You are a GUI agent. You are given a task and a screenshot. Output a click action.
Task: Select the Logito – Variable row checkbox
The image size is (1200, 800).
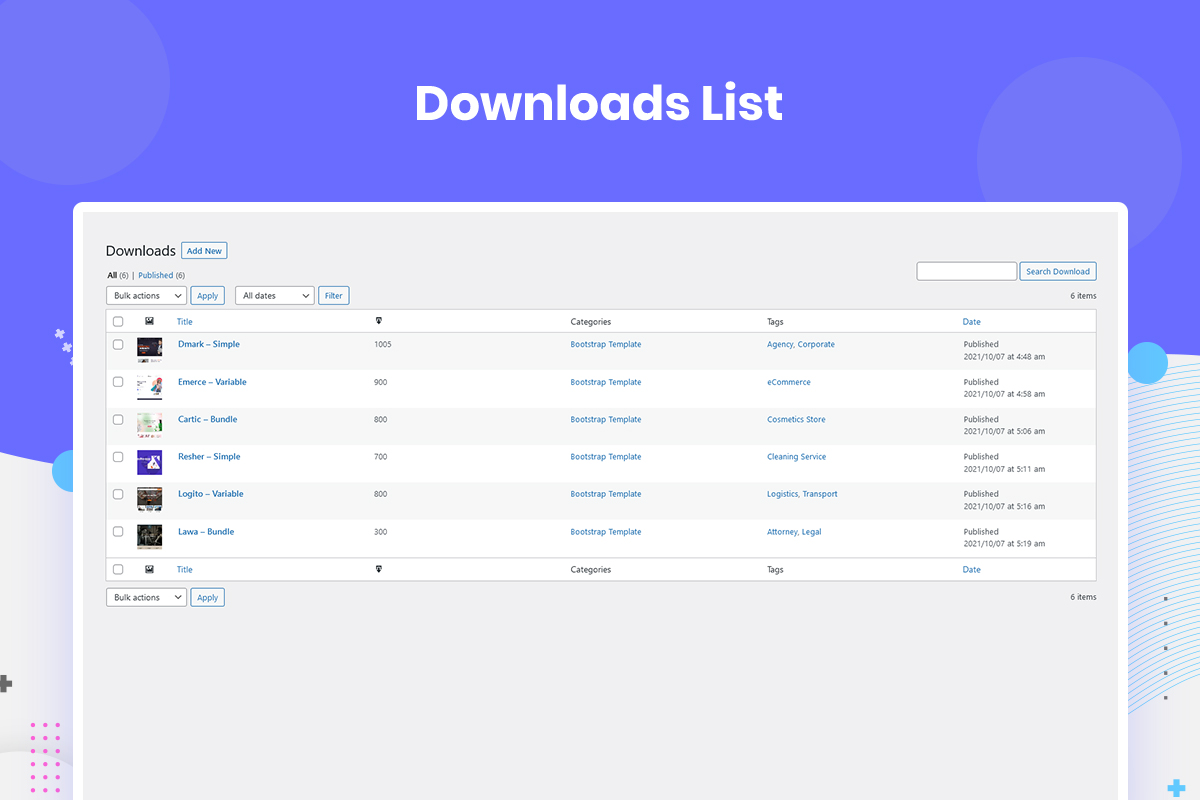118,494
